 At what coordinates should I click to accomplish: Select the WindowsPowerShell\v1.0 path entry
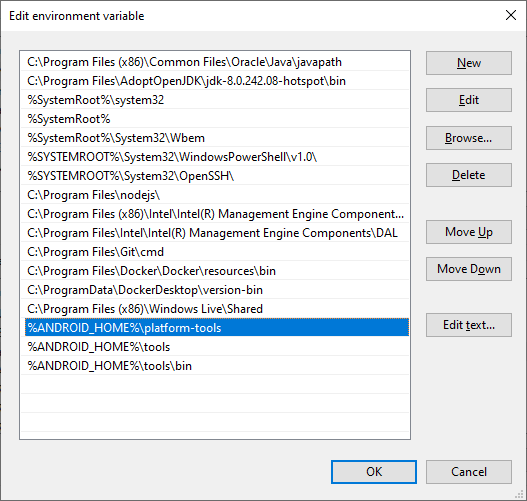coord(215,157)
